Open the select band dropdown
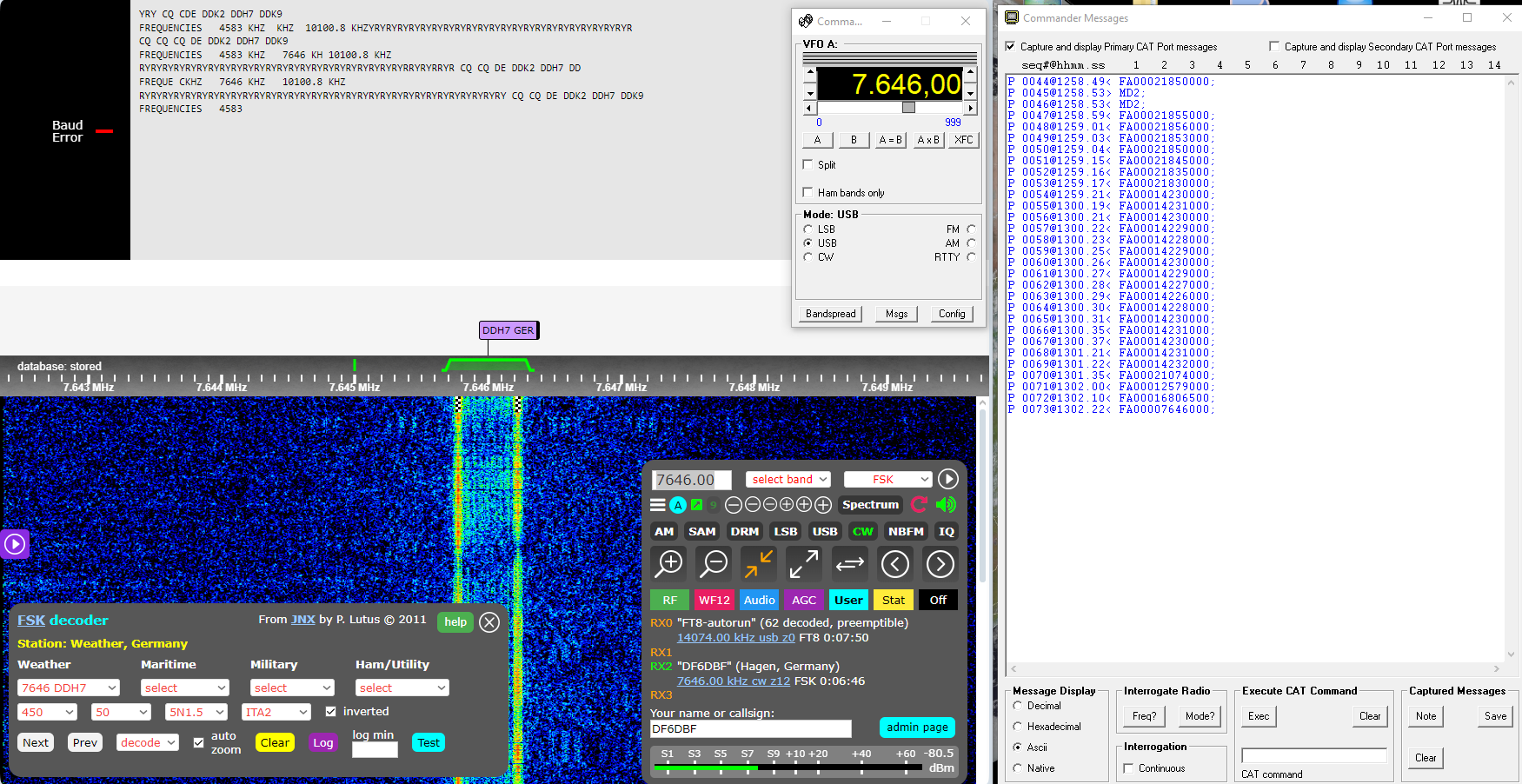The height and width of the screenshot is (784, 1522). tap(788, 479)
